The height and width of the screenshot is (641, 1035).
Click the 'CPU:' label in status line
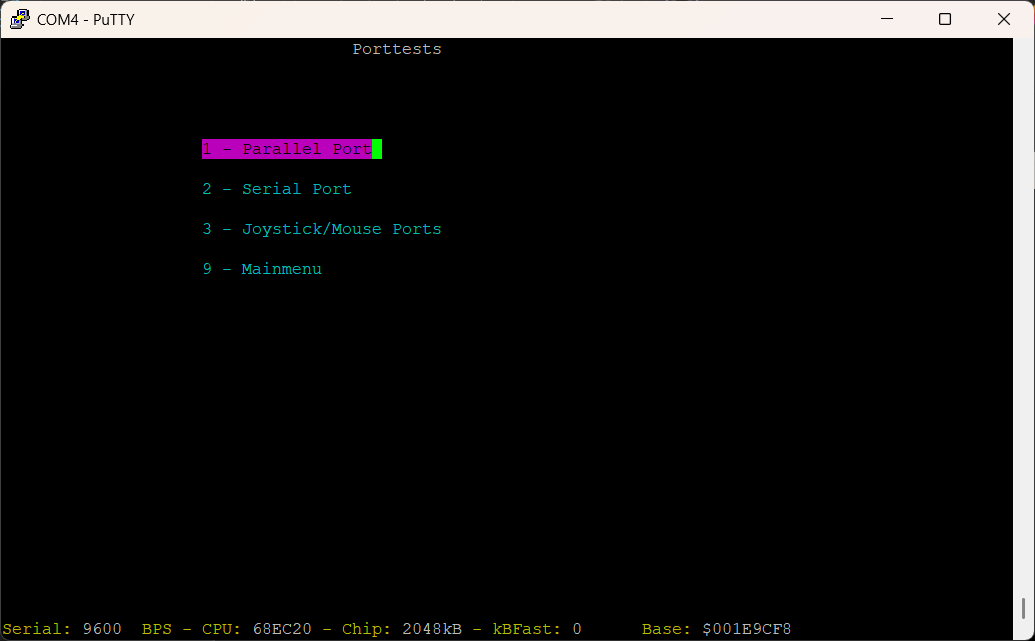[x=222, y=629]
